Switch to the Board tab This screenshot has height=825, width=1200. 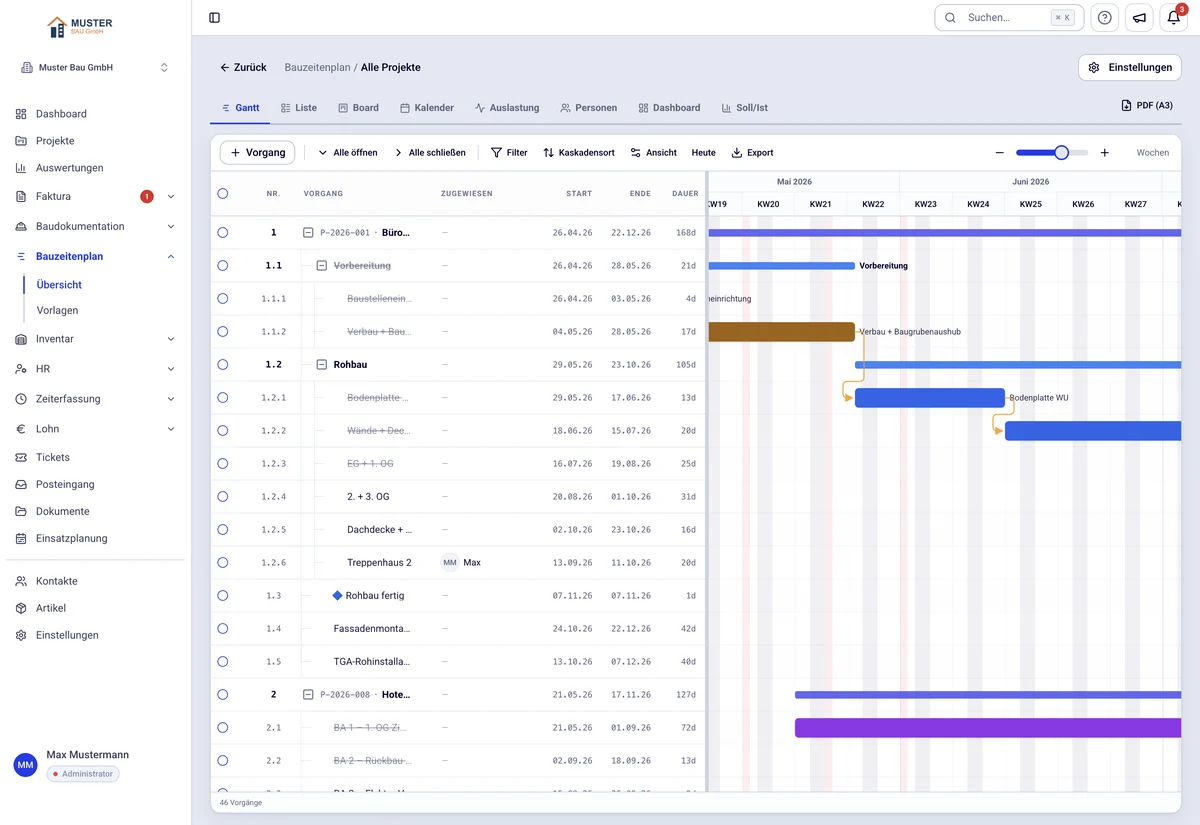(x=358, y=108)
